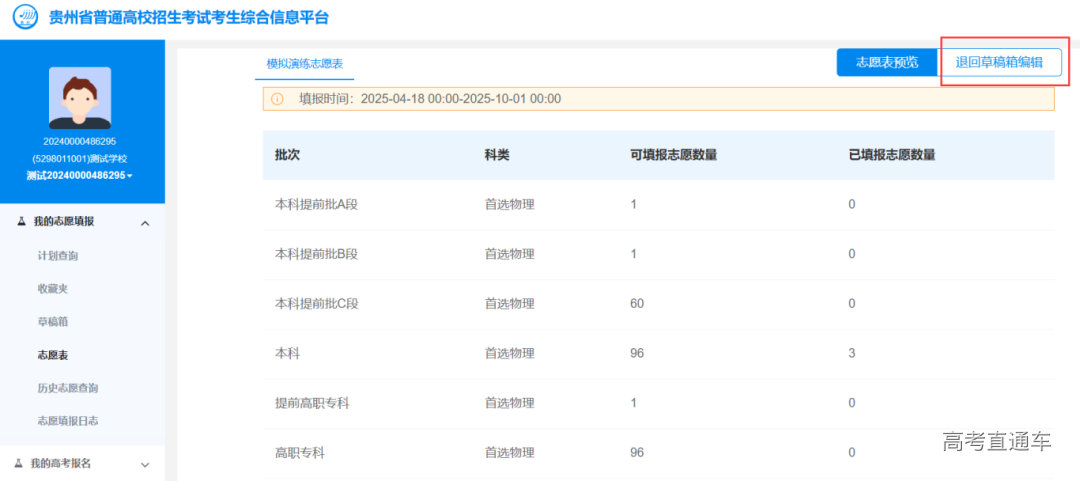
Task: Open 志愿填报日志 in the sidebar
Action: click(67, 421)
